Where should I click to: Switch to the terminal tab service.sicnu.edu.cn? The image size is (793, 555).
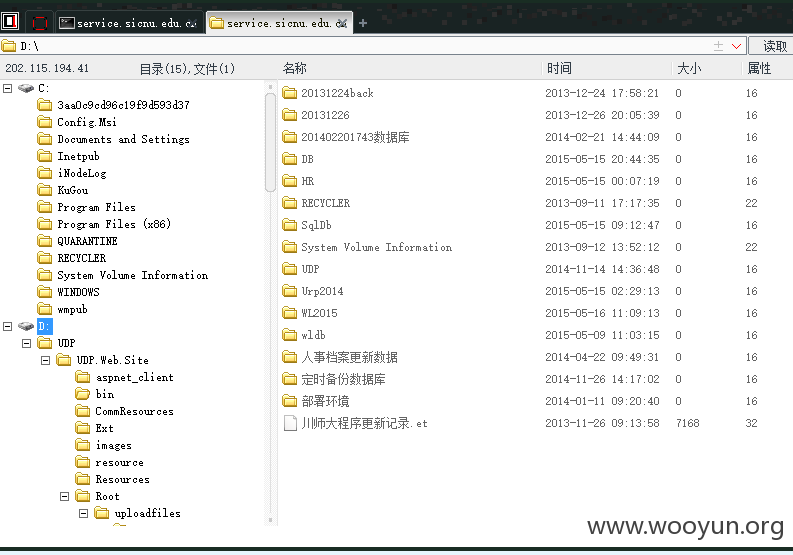point(129,23)
